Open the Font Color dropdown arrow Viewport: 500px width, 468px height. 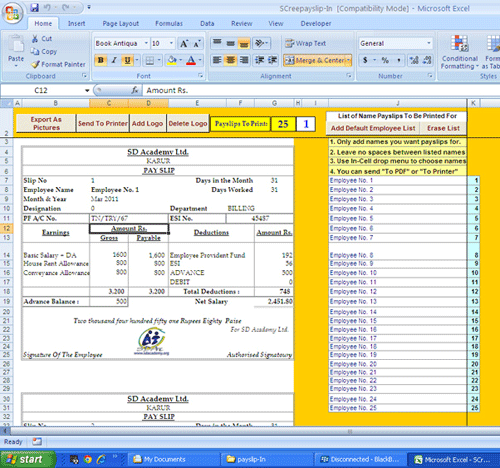click(200, 60)
